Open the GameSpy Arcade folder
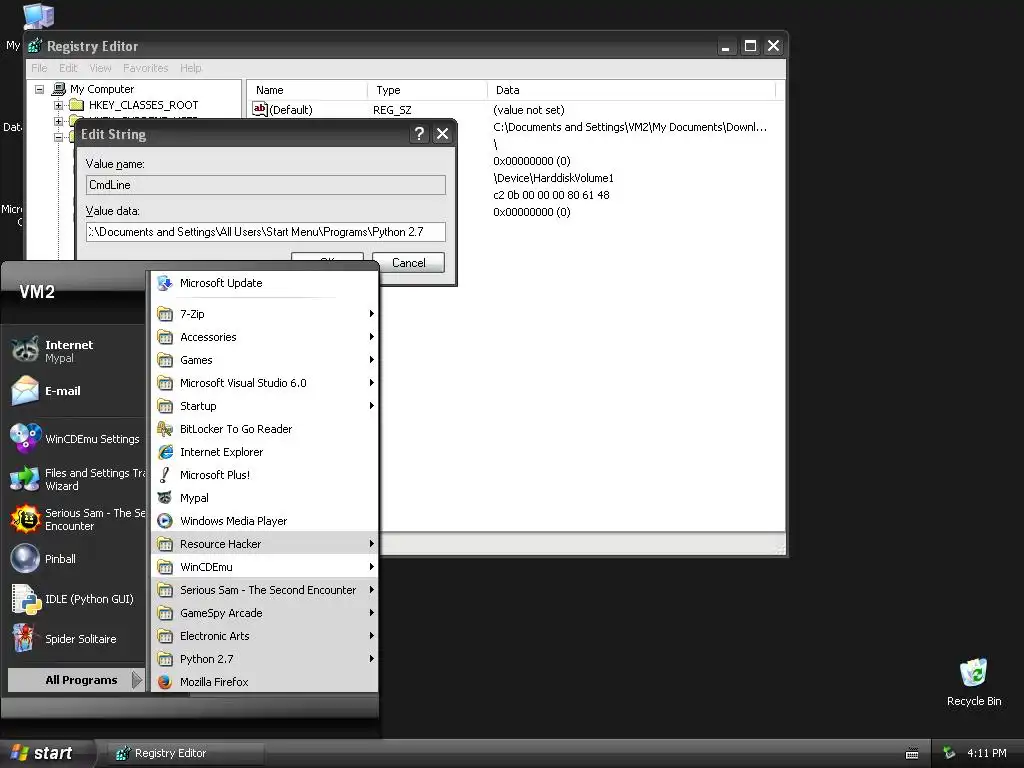This screenshot has height=768, width=1024. (x=264, y=613)
